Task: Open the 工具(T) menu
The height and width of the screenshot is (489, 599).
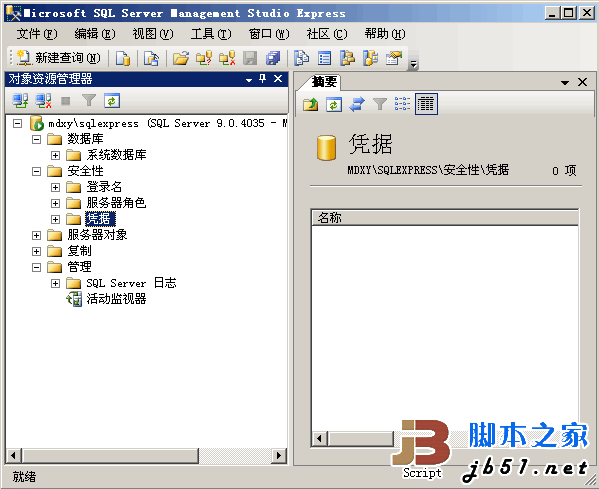Action: 211,34
